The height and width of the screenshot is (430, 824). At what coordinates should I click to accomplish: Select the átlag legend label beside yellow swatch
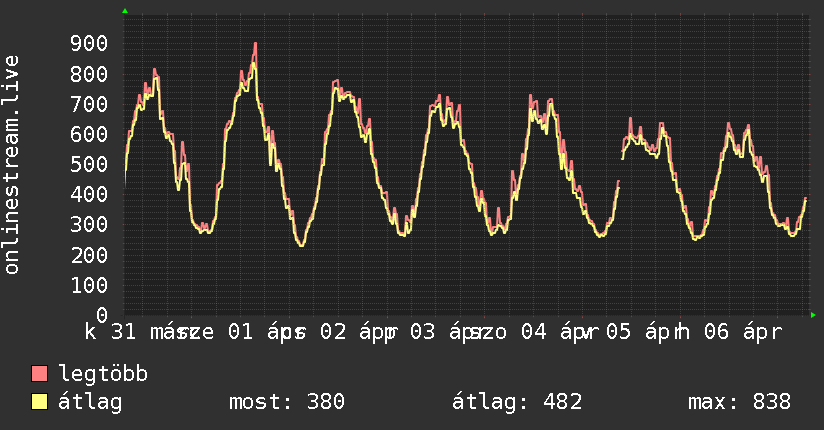90,402
